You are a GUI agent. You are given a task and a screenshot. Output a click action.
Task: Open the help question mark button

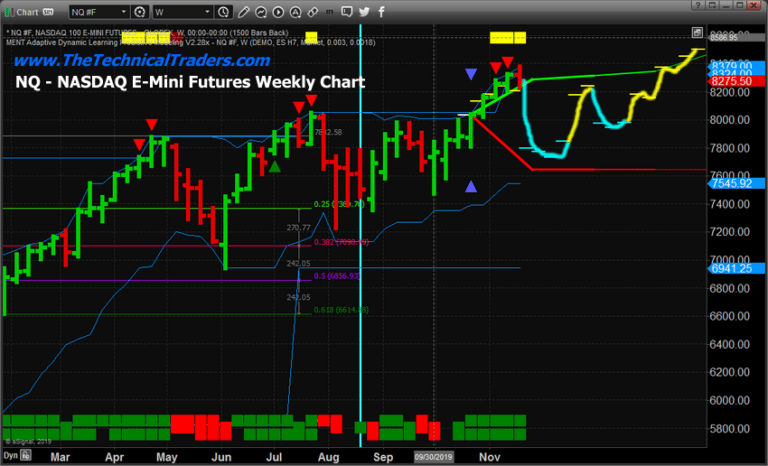tap(698, 5)
